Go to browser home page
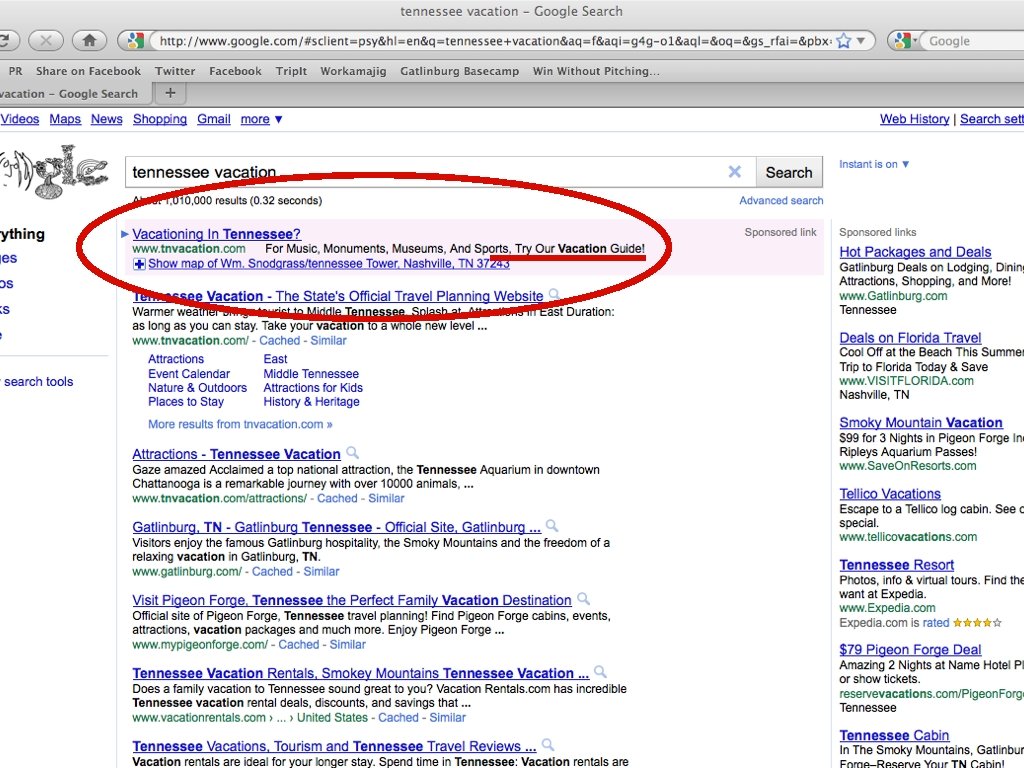This screenshot has height=768, width=1024. (89, 40)
